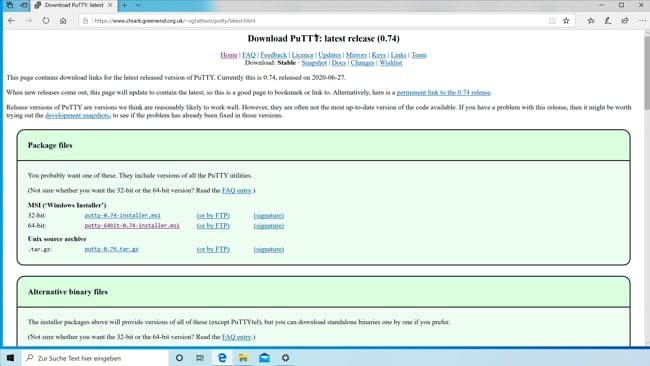Open the browser home page
This screenshot has width=650, height=366.
[63, 21]
